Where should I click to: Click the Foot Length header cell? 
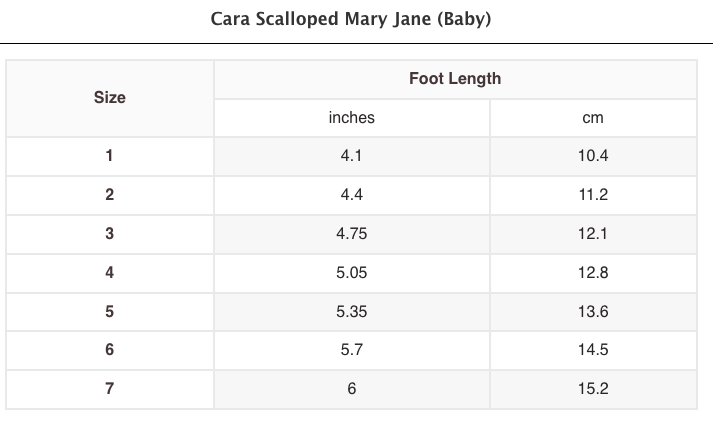coord(455,78)
